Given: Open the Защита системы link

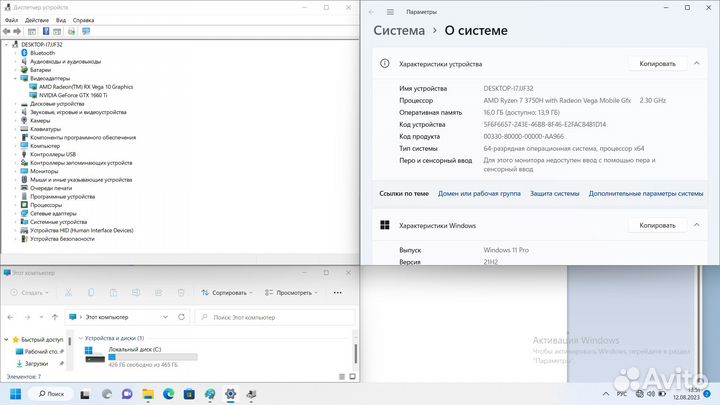Looking at the screenshot, I should 554,194.
